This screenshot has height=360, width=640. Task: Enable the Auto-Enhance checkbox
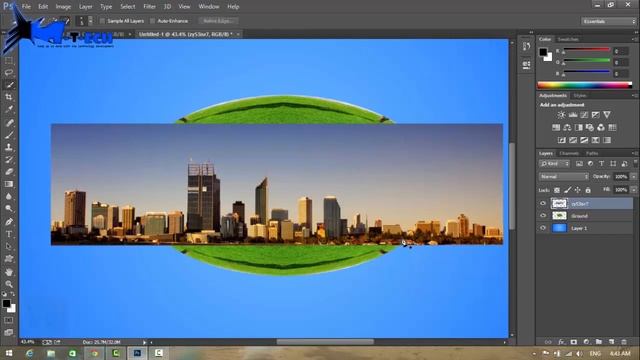coord(152,21)
